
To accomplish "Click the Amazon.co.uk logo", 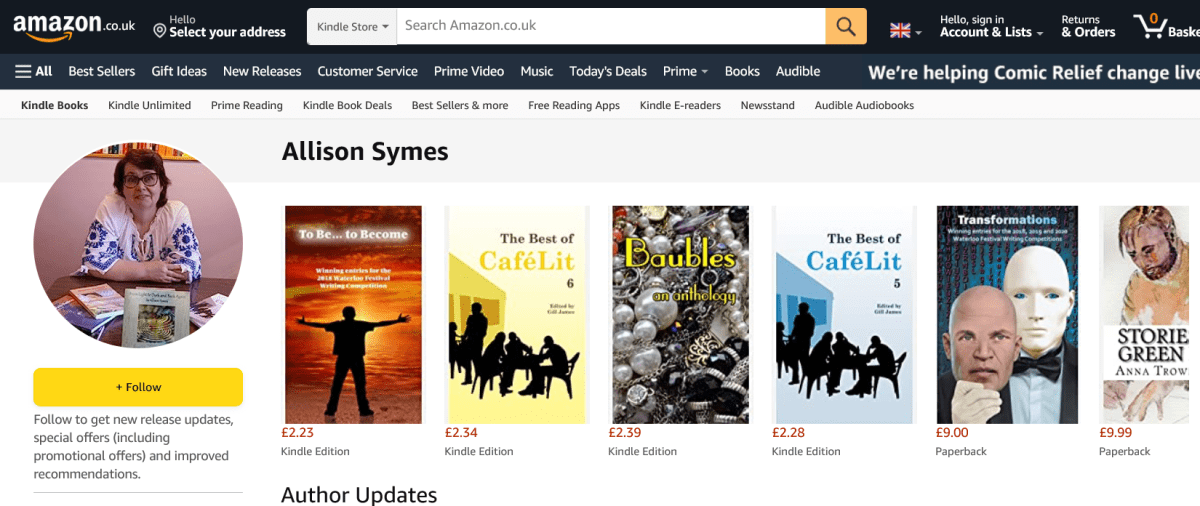I will click(x=74, y=26).
